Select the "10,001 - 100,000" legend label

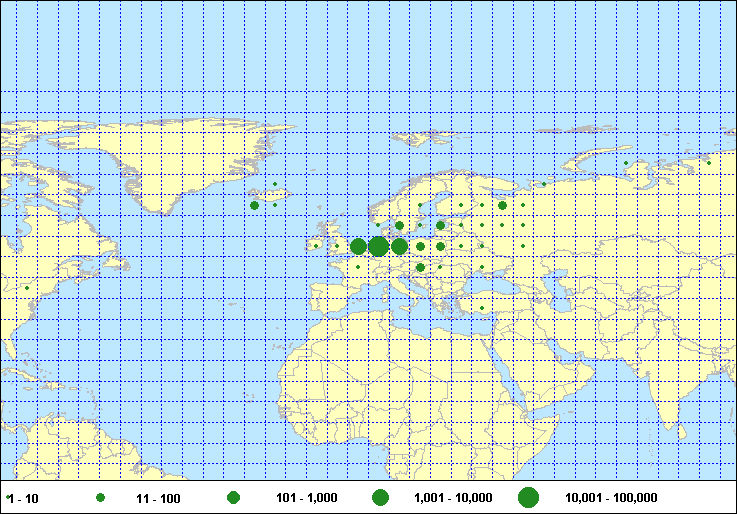tap(611, 497)
